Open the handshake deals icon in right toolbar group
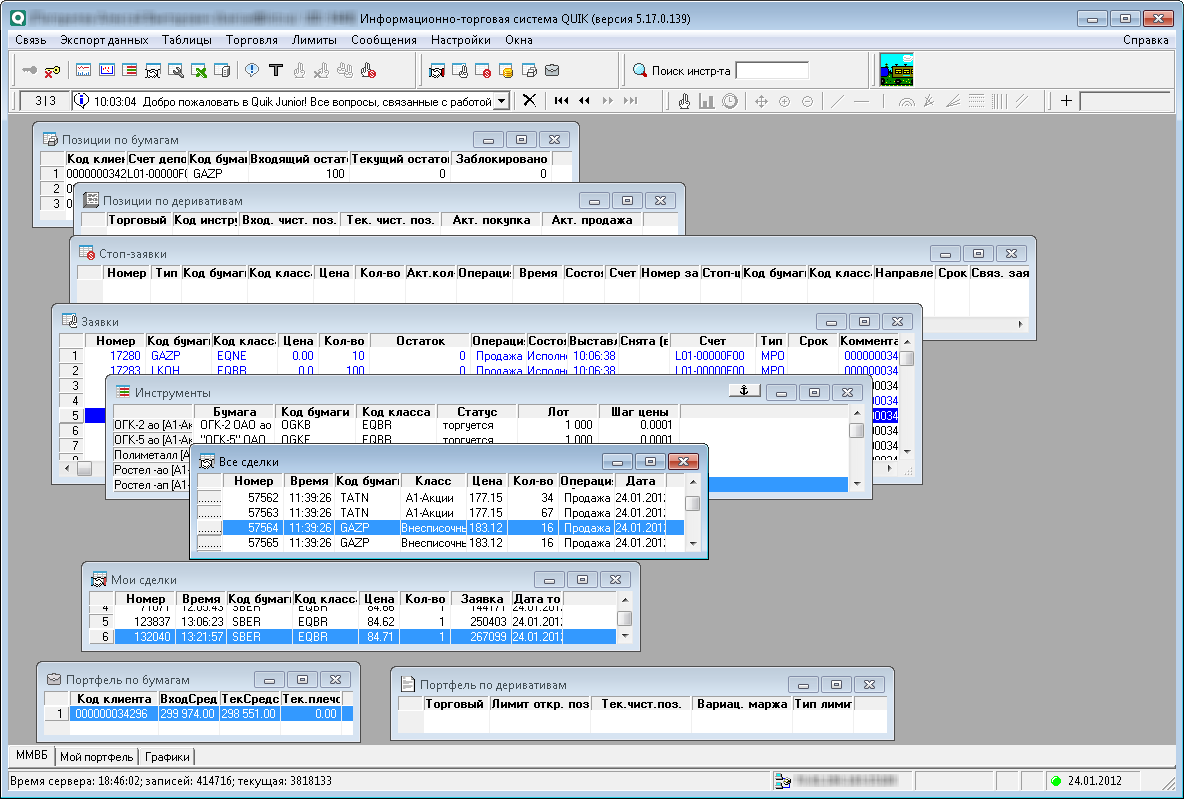 point(436,71)
